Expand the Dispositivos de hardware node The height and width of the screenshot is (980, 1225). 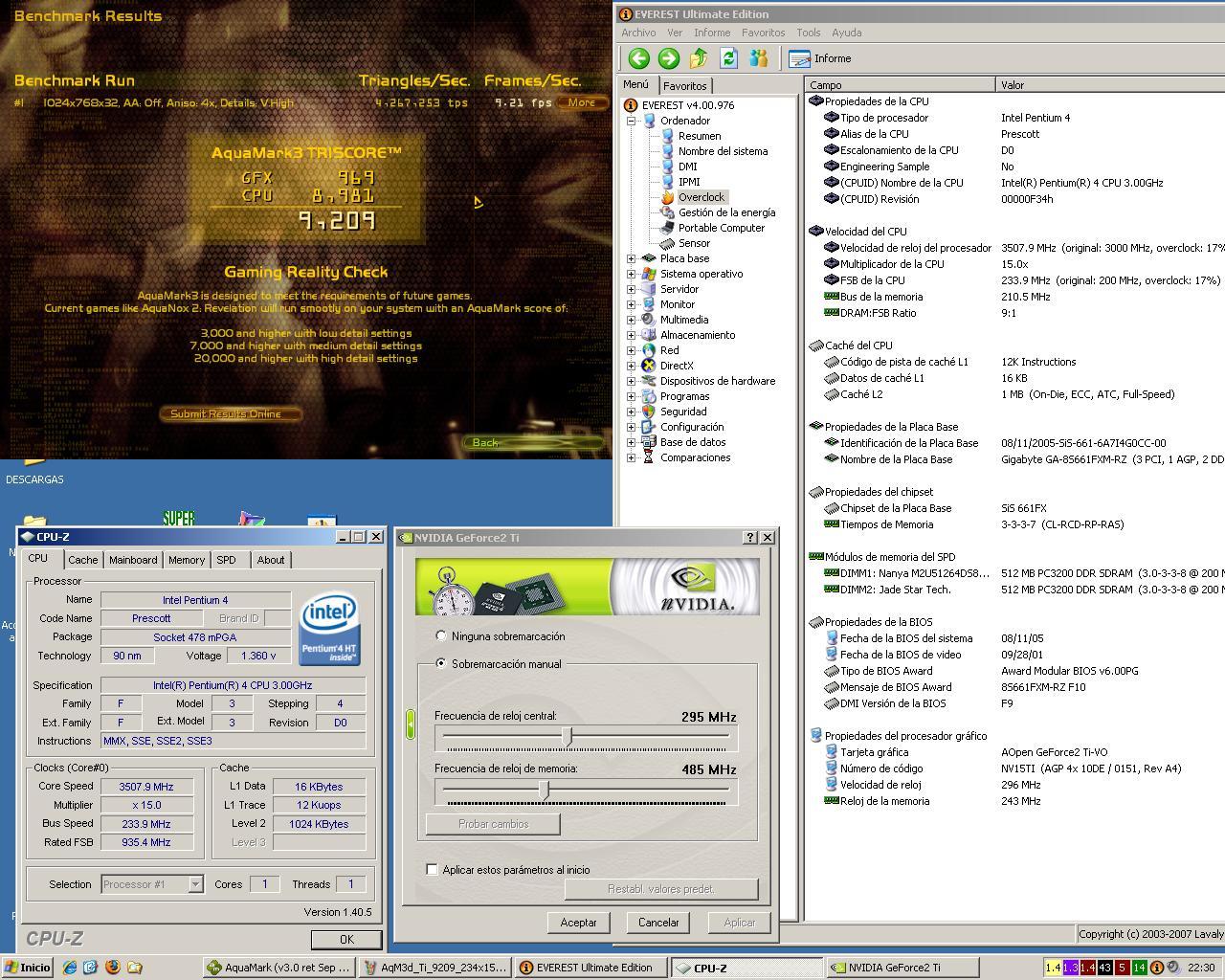[x=632, y=381]
